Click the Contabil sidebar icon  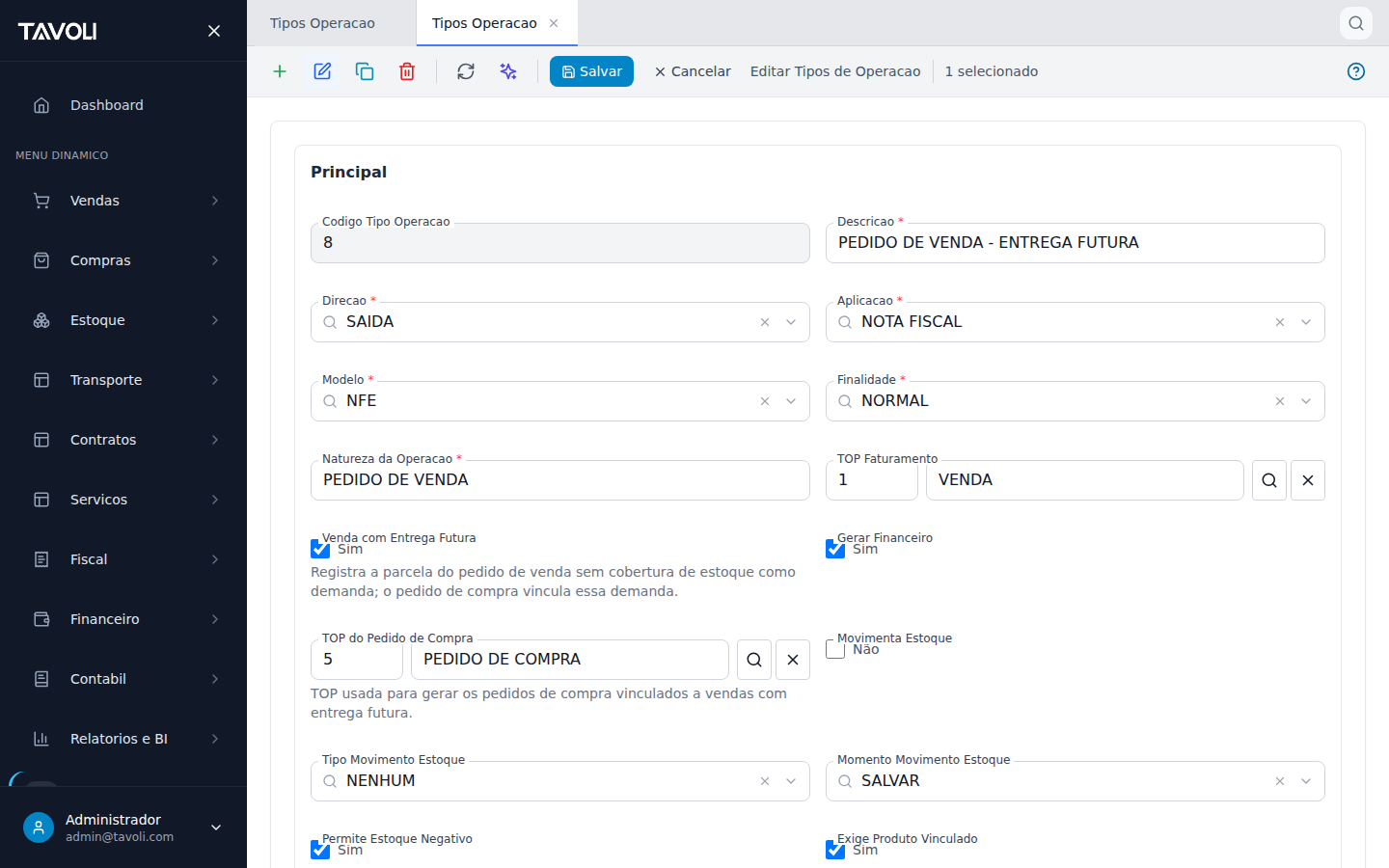click(x=41, y=679)
